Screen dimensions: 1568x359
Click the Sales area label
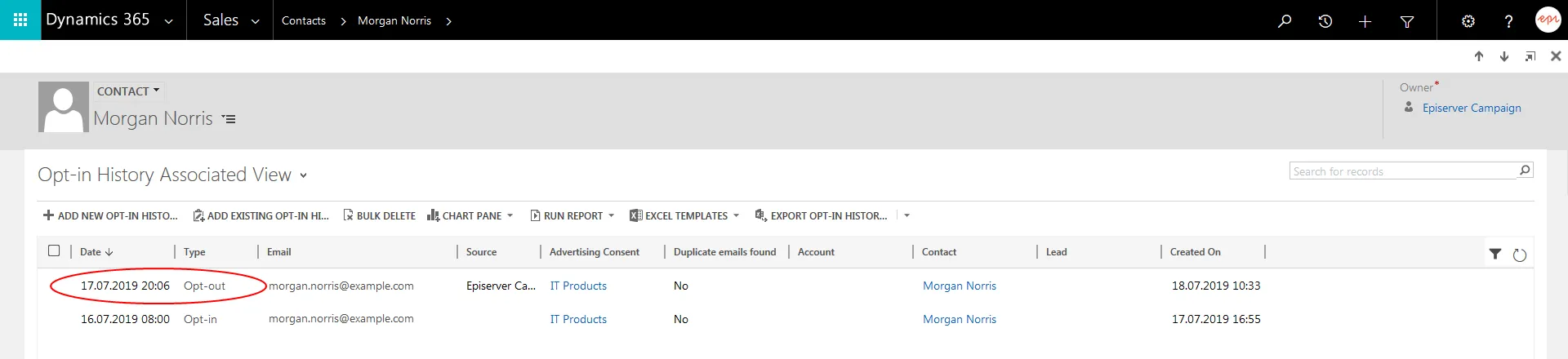220,20
